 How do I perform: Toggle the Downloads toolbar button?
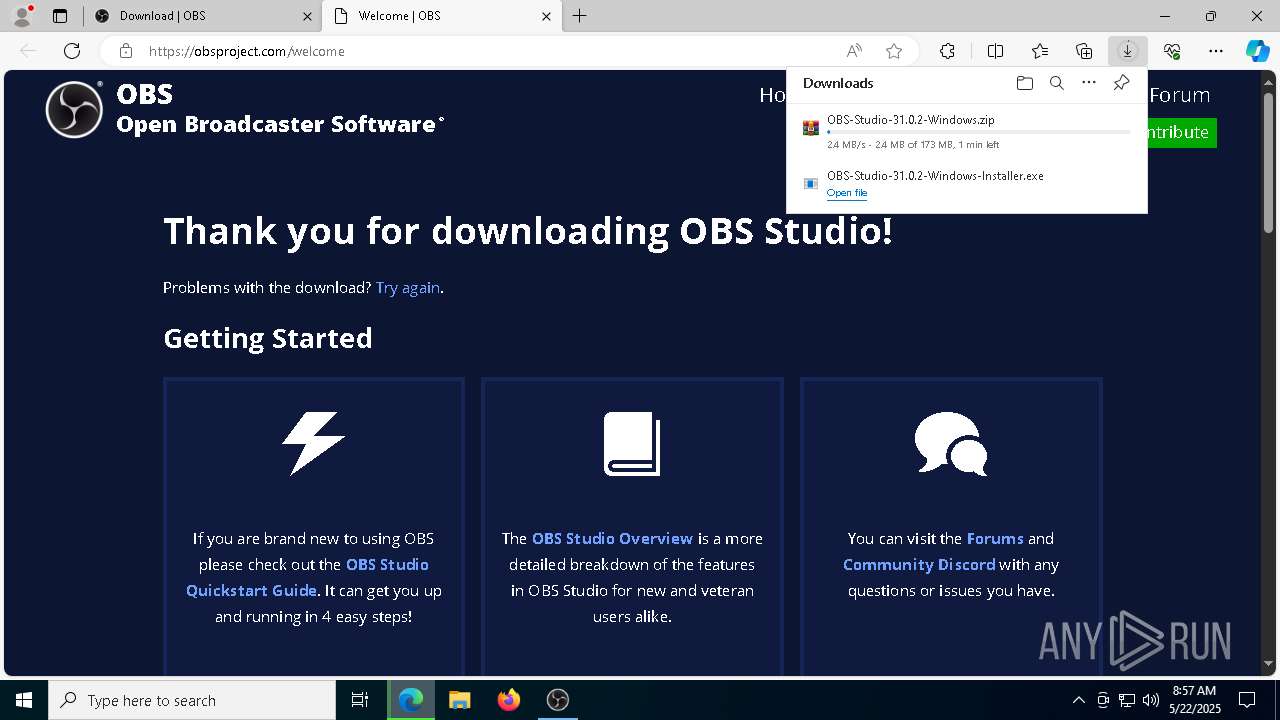(1127, 51)
